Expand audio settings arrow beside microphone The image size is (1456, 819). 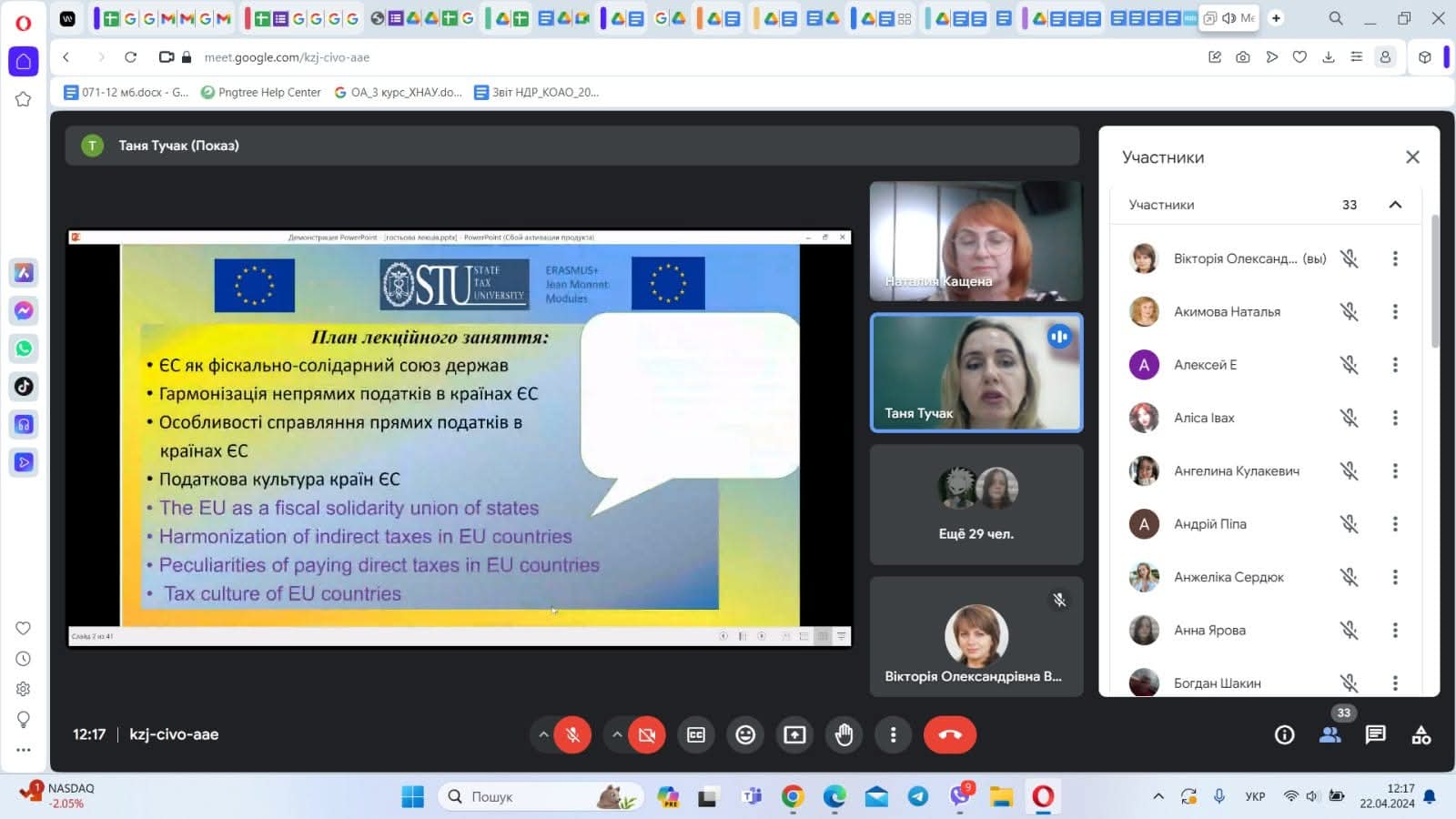543,734
